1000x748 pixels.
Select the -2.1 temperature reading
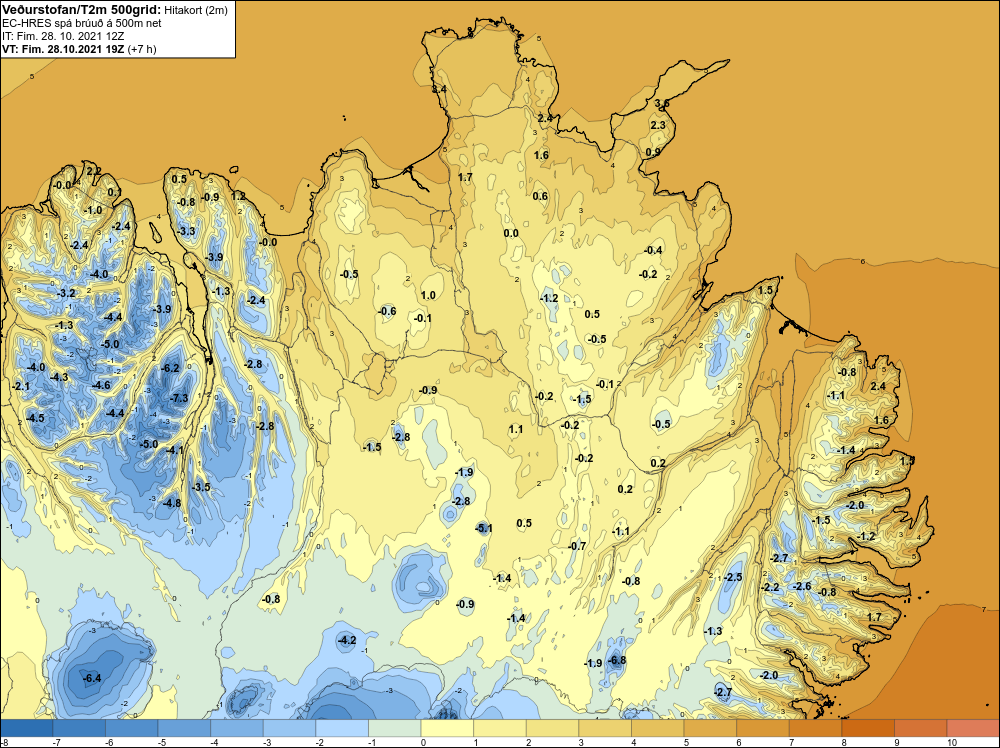click(21, 386)
